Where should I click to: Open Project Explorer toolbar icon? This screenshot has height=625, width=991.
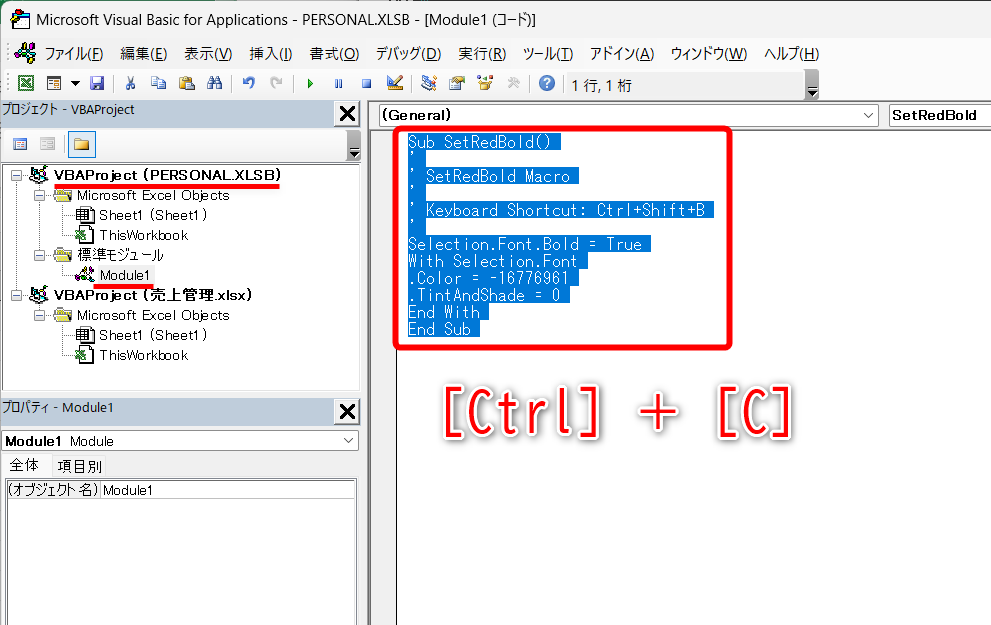coord(429,83)
